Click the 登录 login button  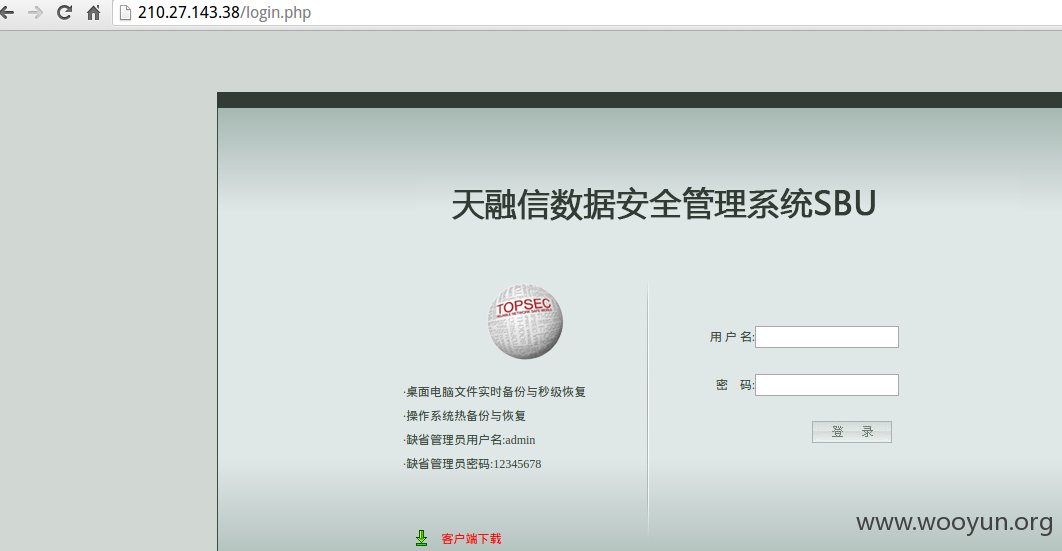pos(851,432)
